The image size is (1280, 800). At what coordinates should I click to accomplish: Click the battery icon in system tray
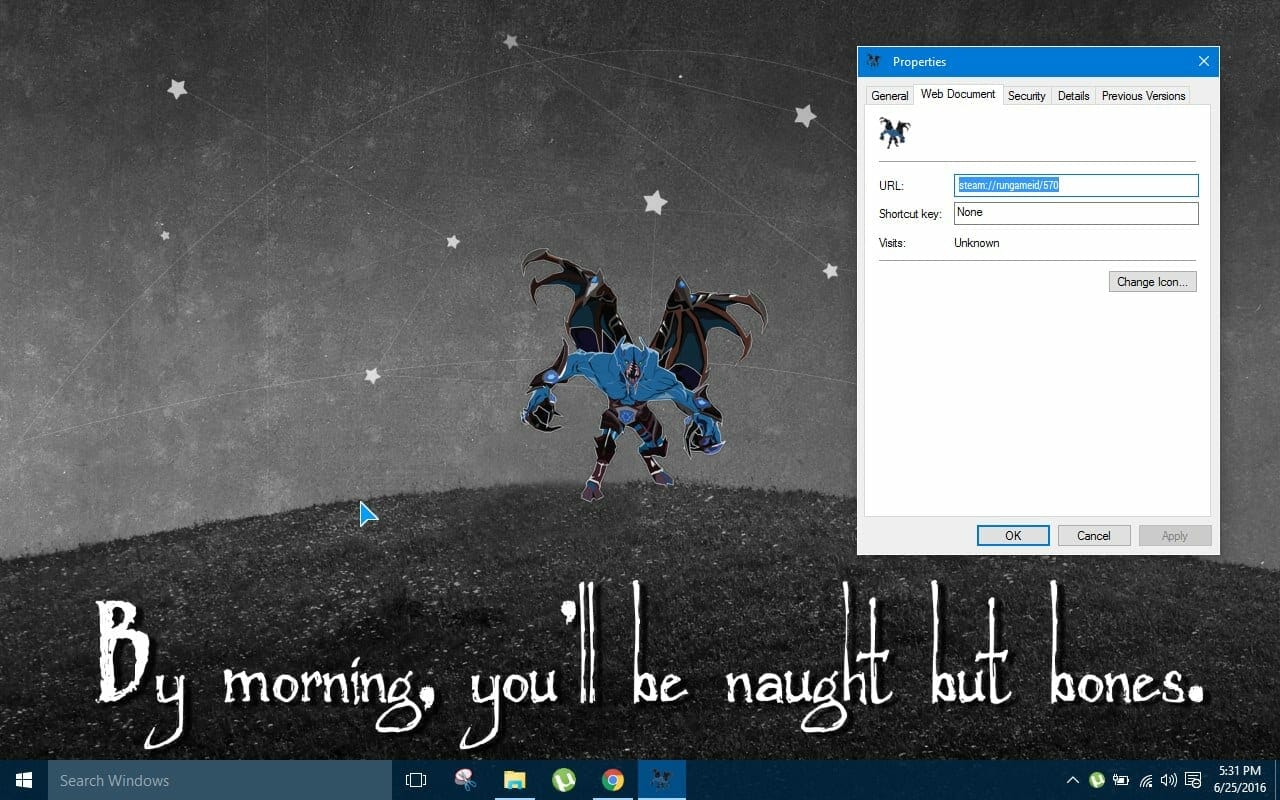(1121, 780)
